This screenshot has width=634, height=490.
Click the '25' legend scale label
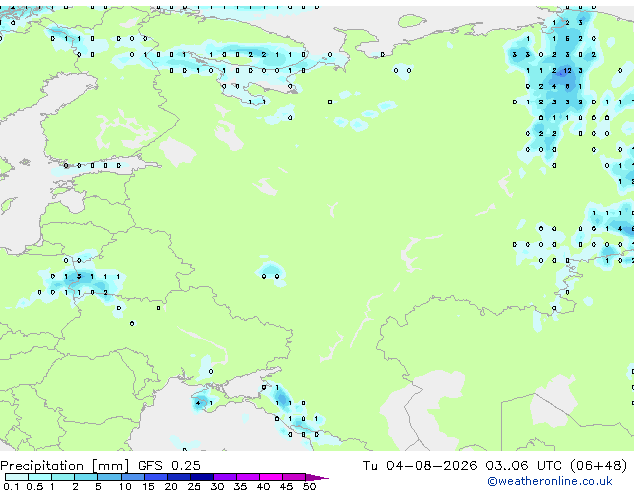194,486
